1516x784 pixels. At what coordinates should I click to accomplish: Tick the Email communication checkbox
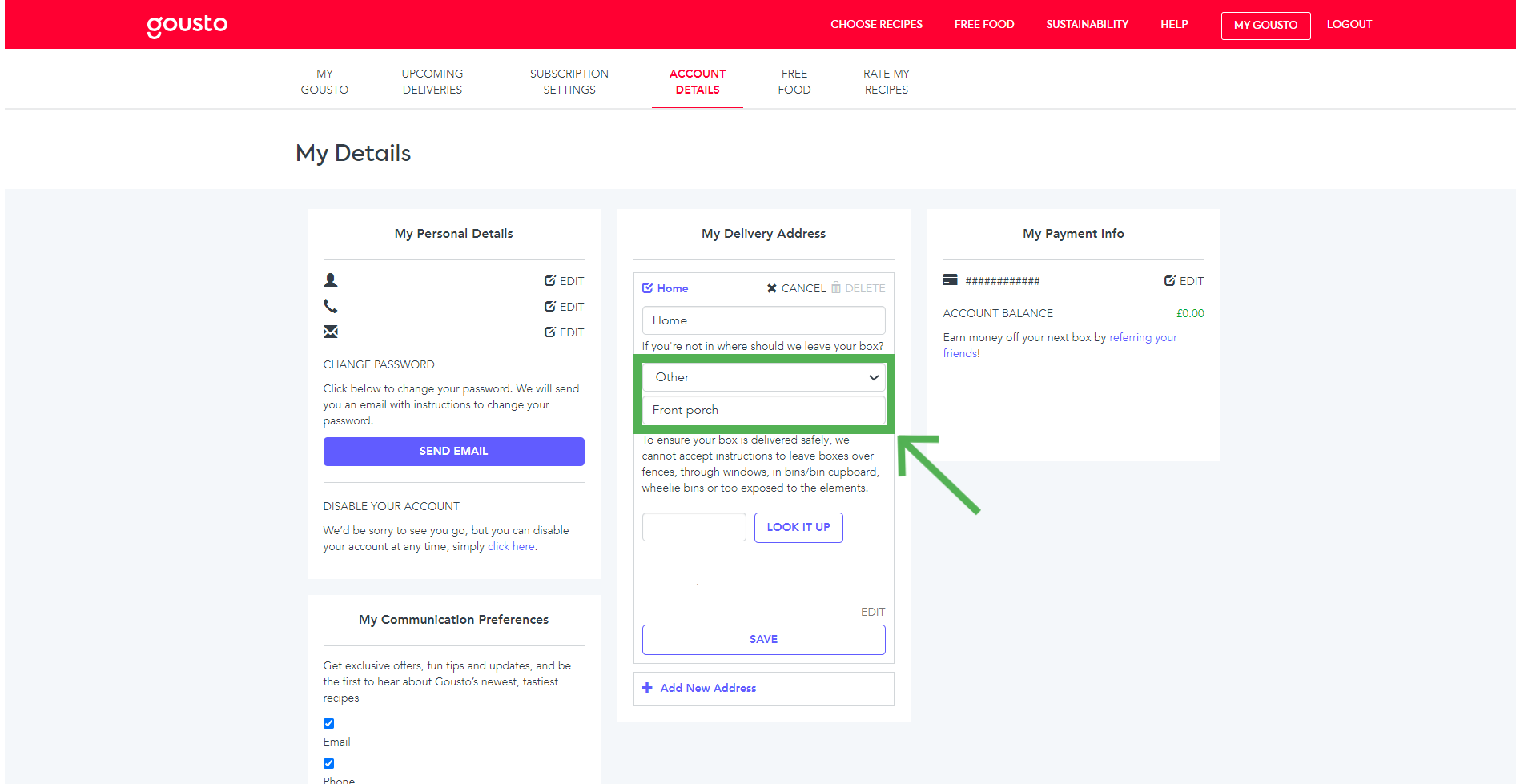pyautogui.click(x=328, y=723)
